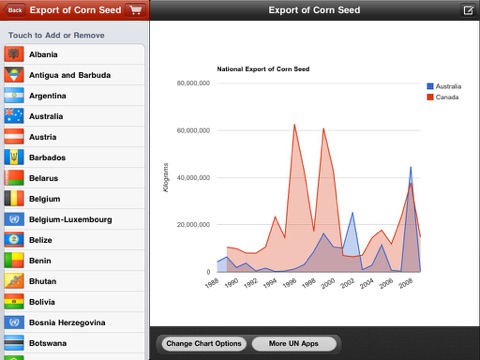
Task: Open More UN Apps
Action: tap(294, 344)
